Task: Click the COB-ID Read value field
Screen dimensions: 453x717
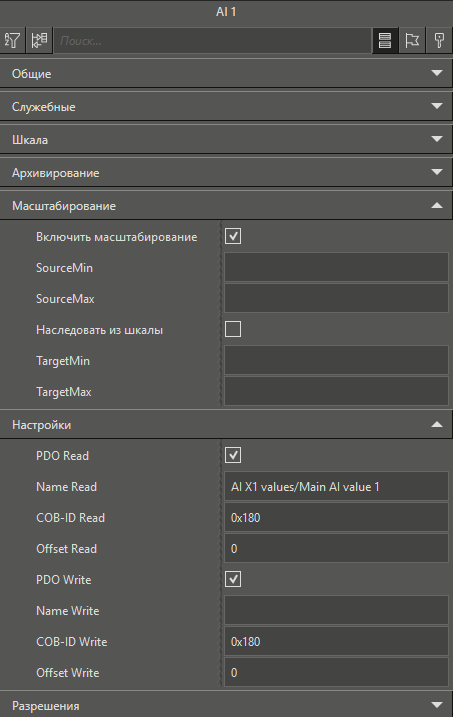Action: coord(336,518)
